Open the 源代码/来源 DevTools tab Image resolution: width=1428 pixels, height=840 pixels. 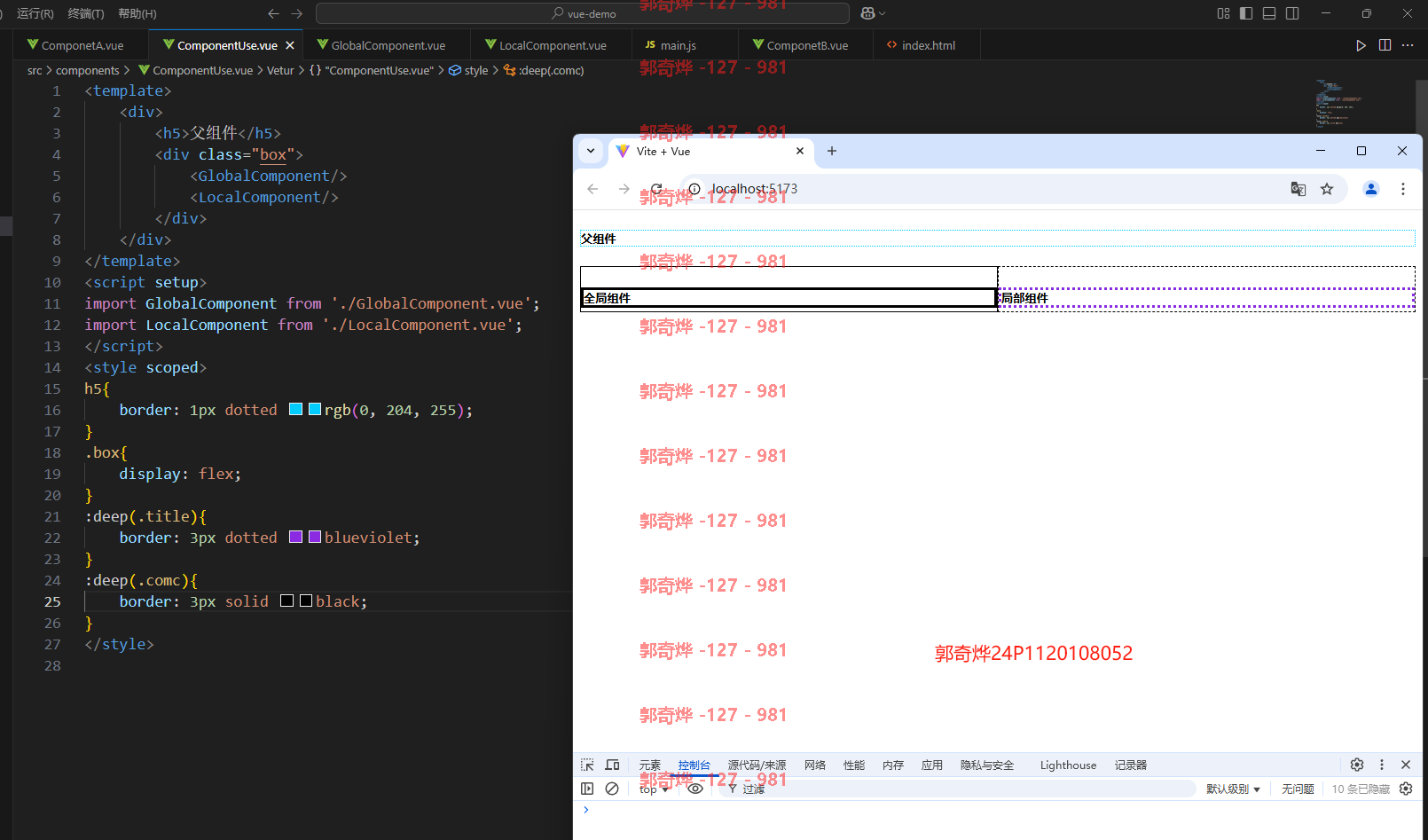(757, 765)
